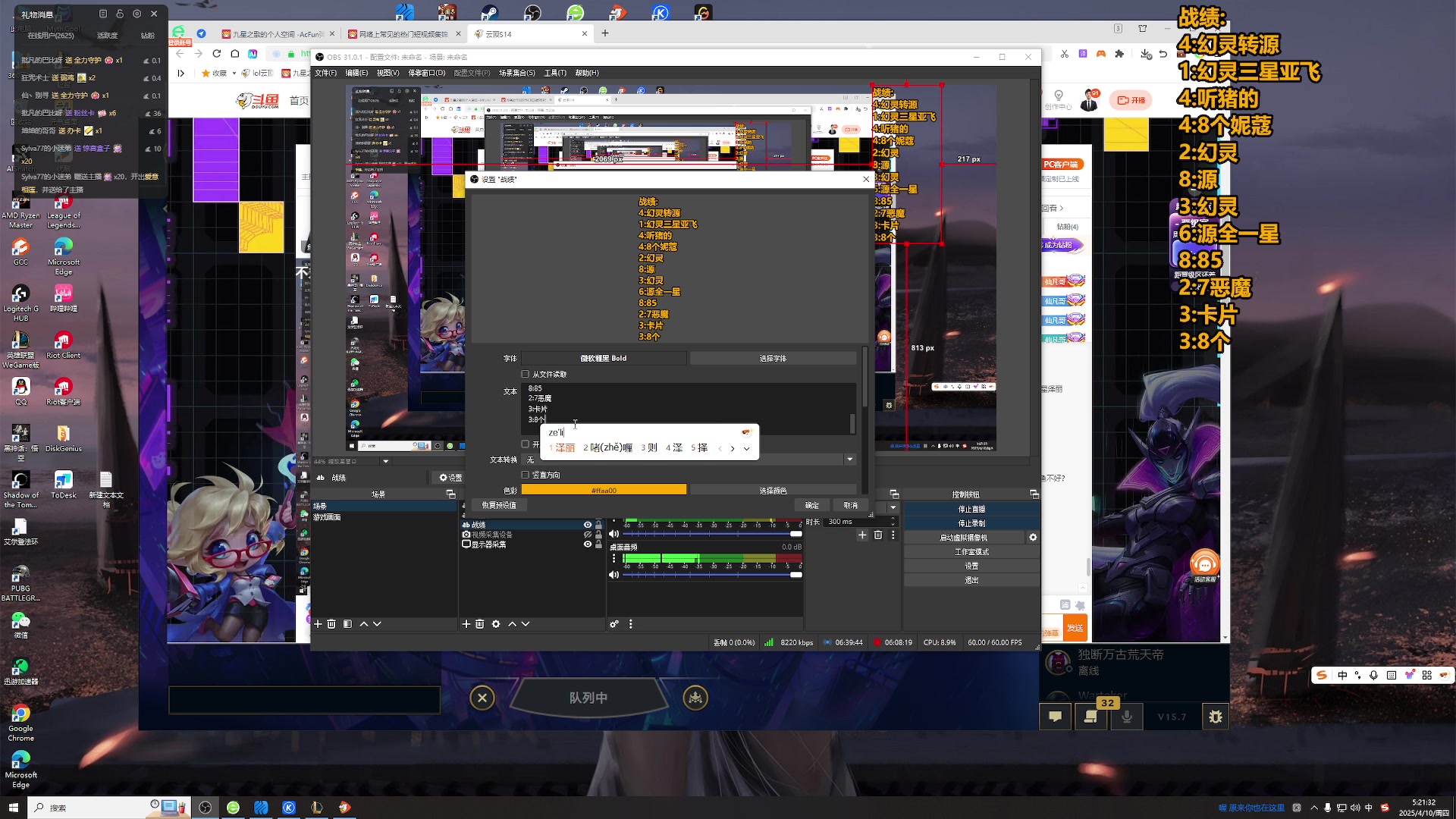Viewport: 1456px width, 819px height.
Task: Click 恢复预设值 reset button
Action: [499, 505]
